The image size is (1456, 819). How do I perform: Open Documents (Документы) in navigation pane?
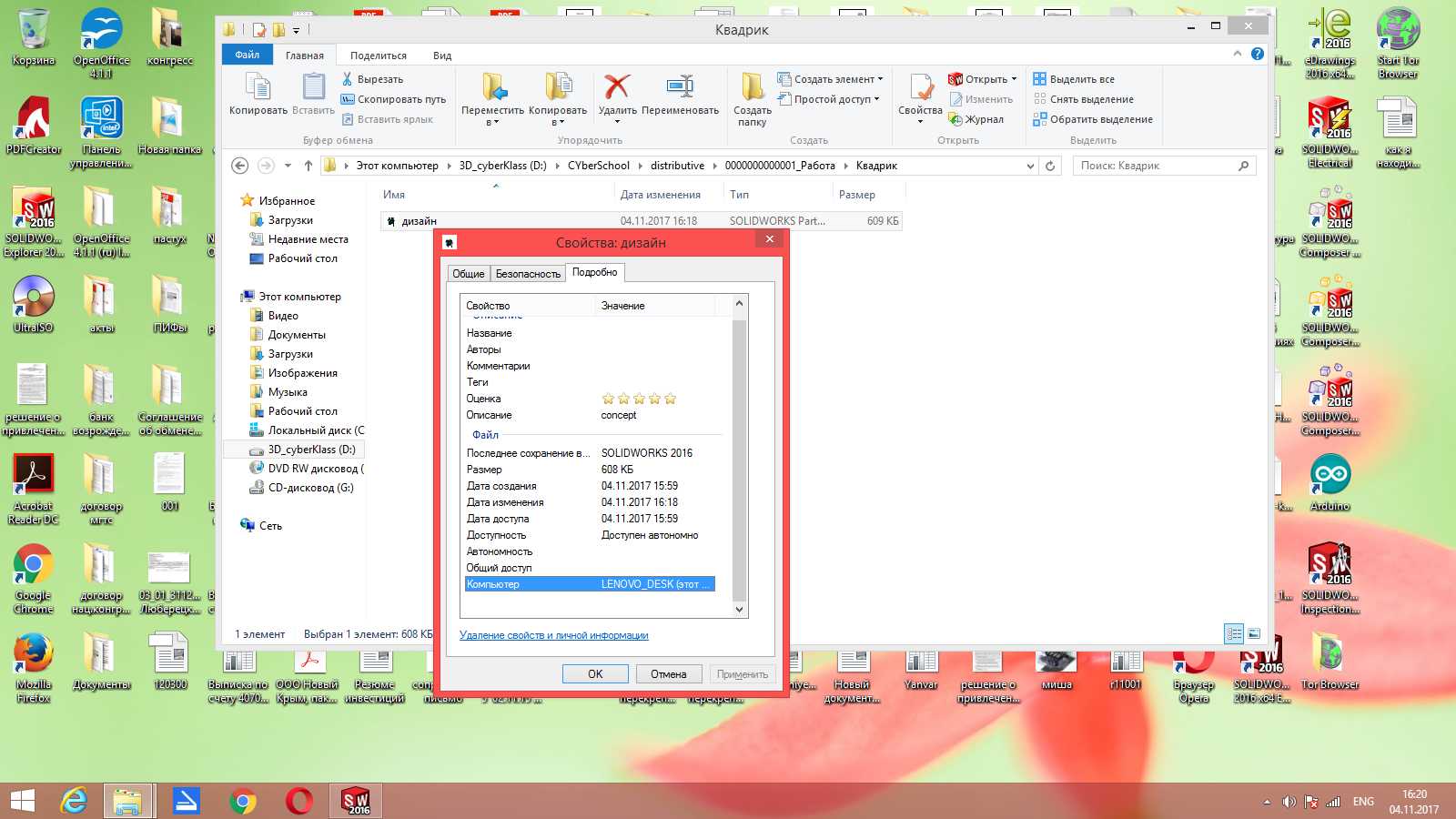click(x=297, y=335)
